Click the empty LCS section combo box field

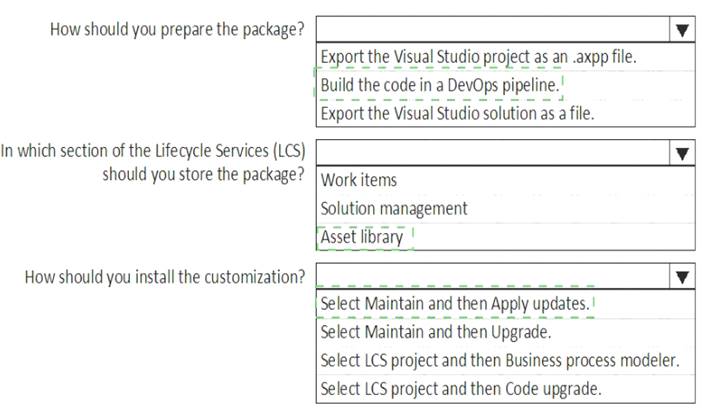(x=493, y=154)
